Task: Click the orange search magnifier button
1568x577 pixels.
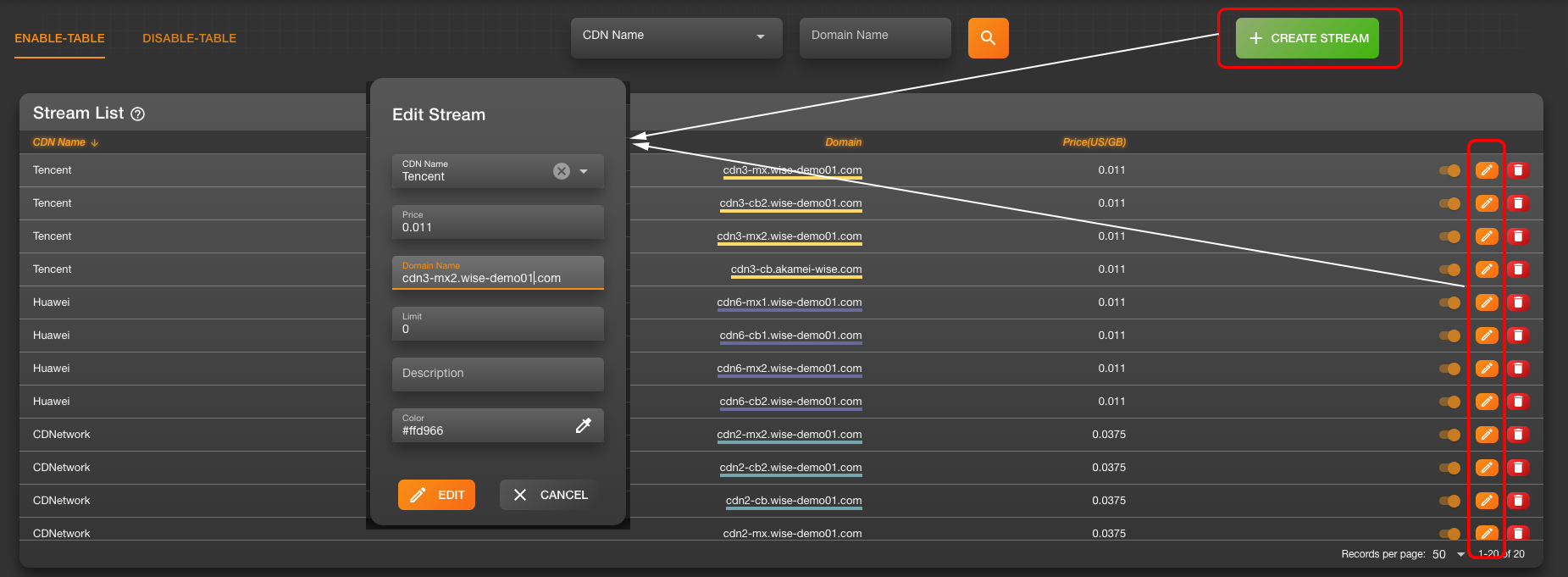Action: click(x=988, y=38)
